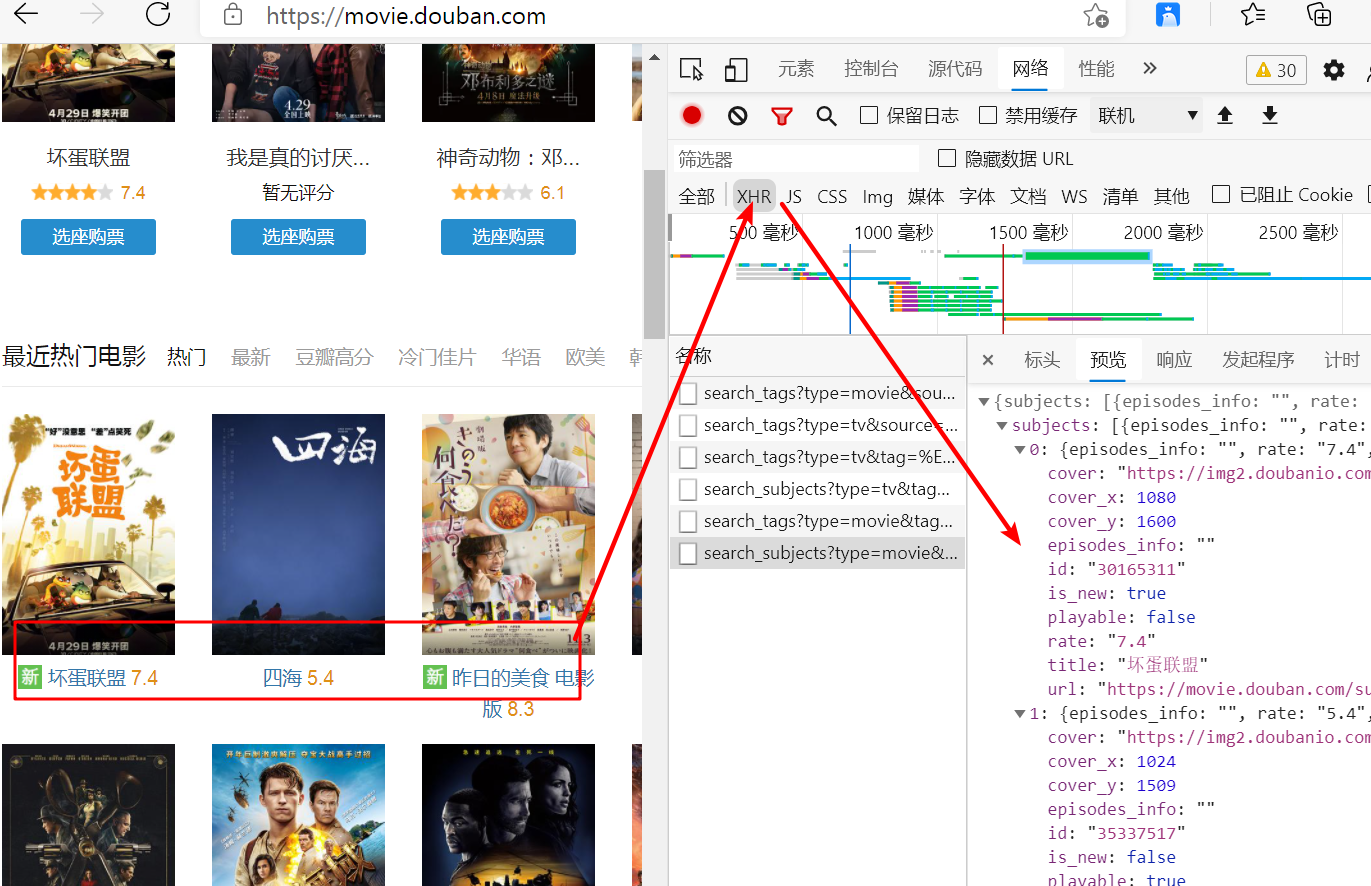Switch to the 元素 DevTools tab
Viewport: 1371px width, 886px height.
coord(796,69)
